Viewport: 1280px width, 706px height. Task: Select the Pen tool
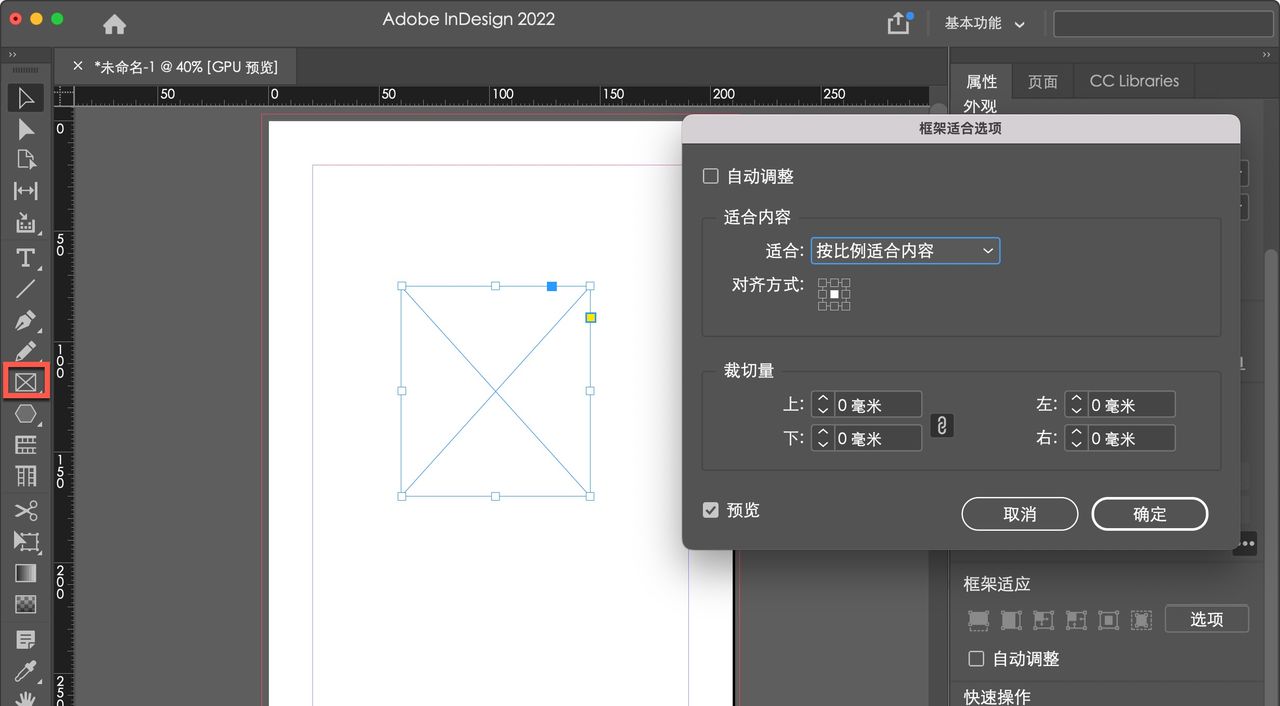coord(27,319)
